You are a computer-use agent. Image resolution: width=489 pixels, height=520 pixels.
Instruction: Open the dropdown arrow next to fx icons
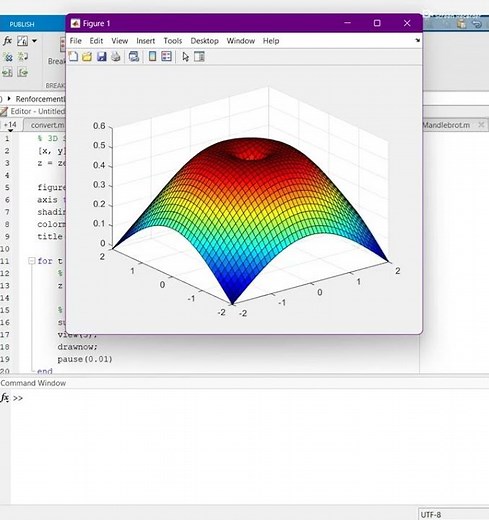pyautogui.click(x=34, y=41)
